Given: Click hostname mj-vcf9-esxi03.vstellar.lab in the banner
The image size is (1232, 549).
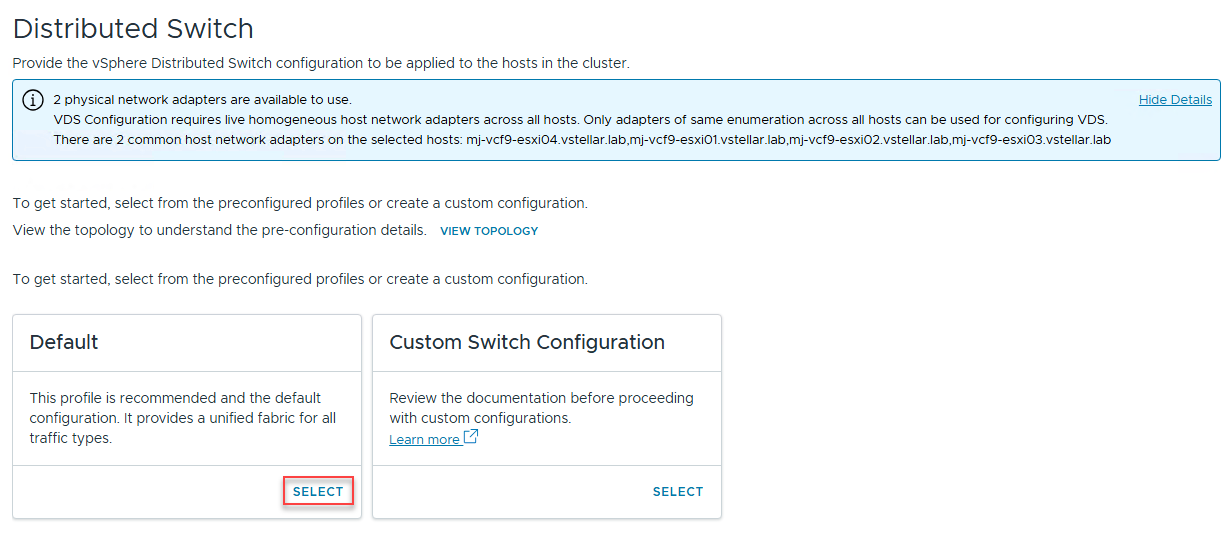Looking at the screenshot, I should [1031, 140].
